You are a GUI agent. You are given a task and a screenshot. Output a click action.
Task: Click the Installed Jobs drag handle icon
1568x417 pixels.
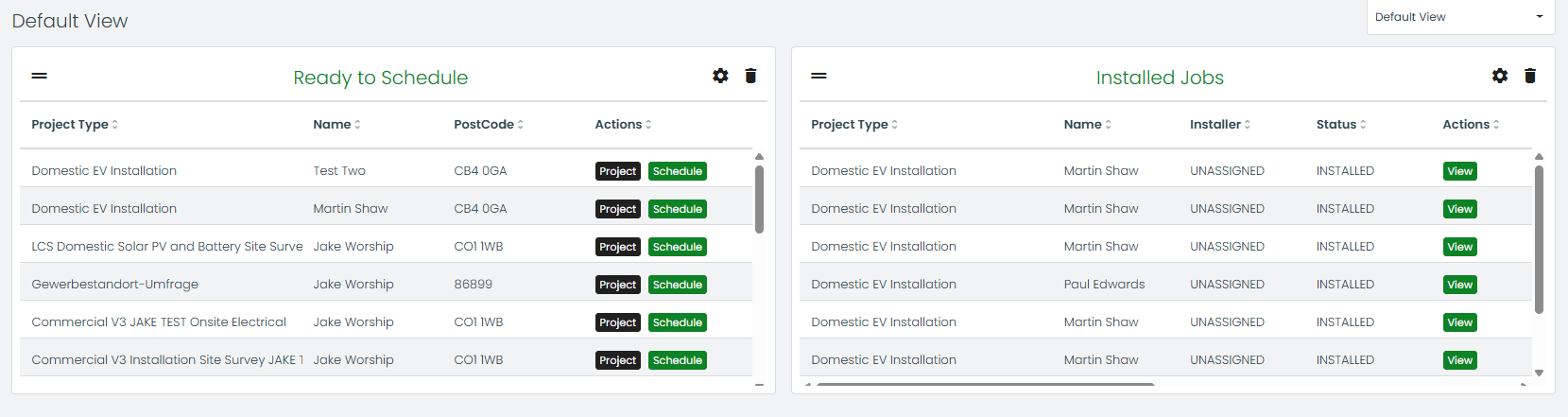[x=819, y=76]
